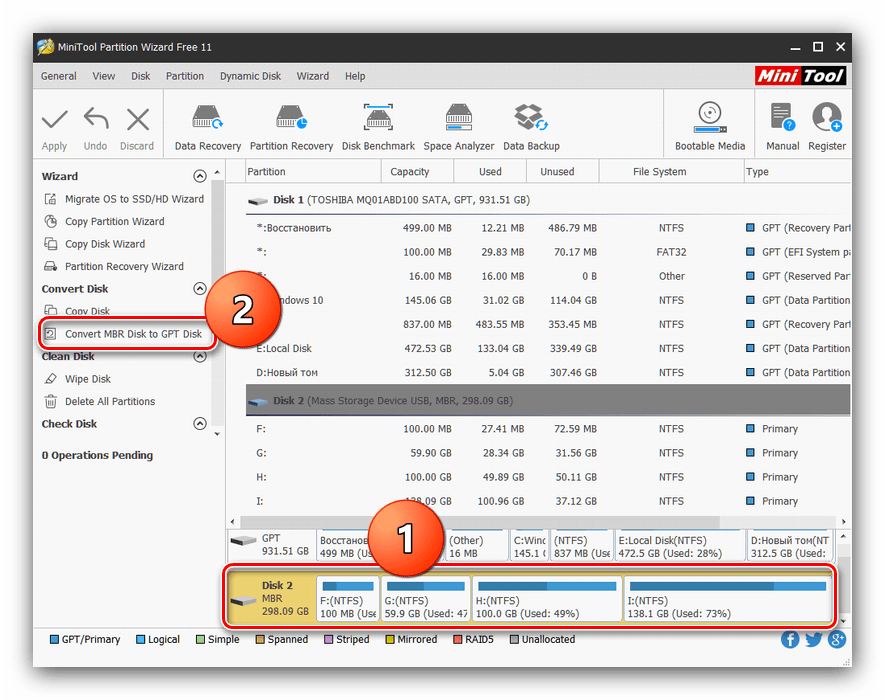Open the Dynamic Disk menu
Image resolution: width=885 pixels, height=700 pixels.
(250, 76)
